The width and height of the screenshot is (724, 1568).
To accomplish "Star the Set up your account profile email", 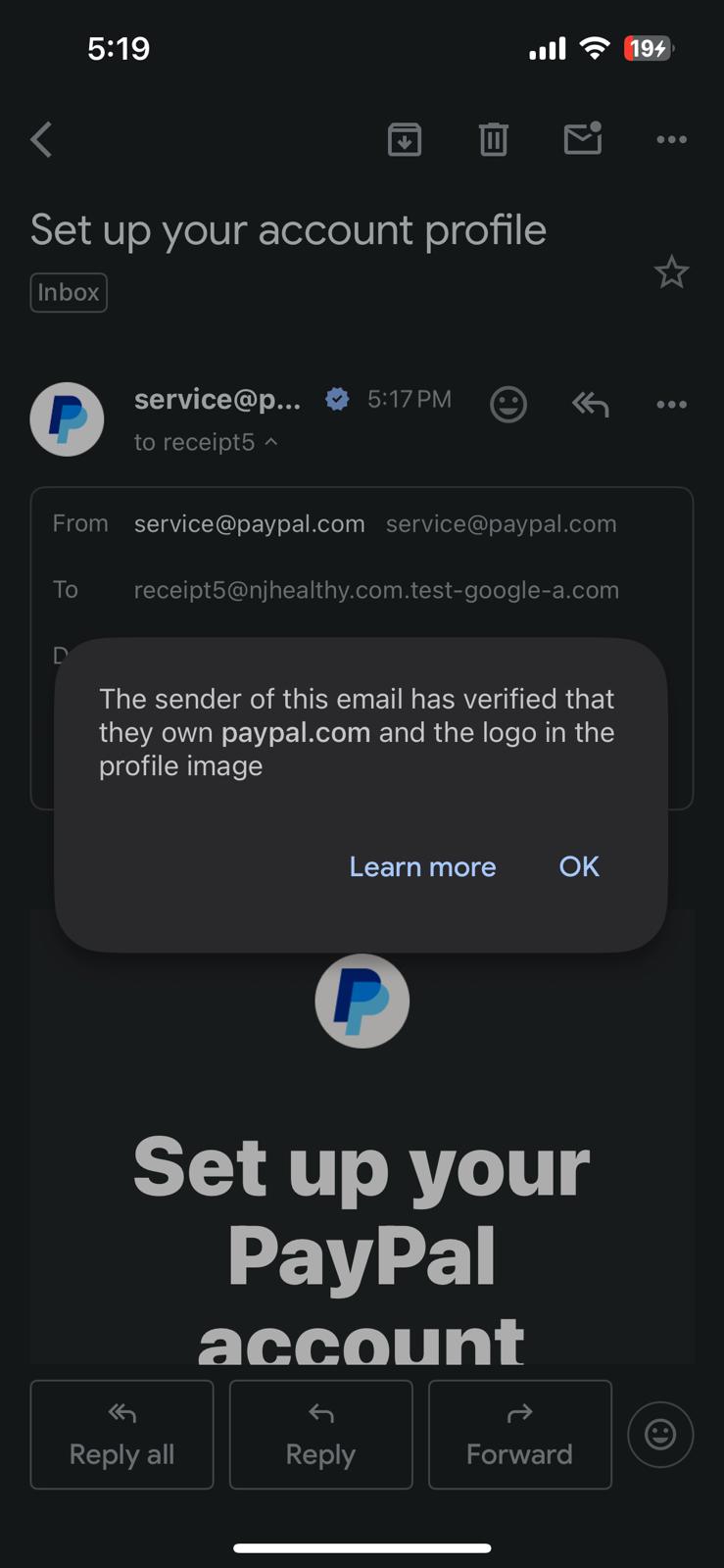I will click(671, 272).
